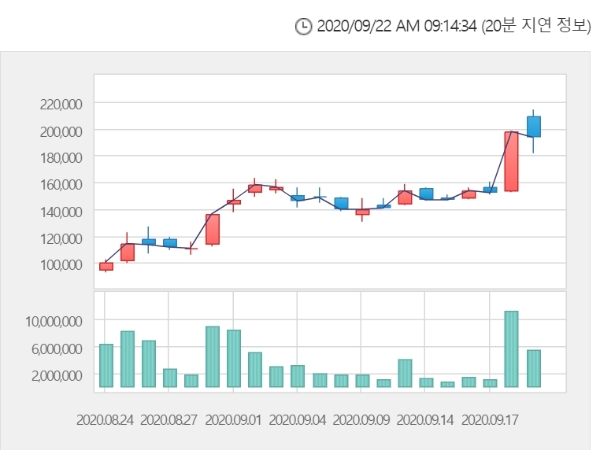This screenshot has width=600, height=450.
Task: Click the 120,000 price axis label
Action: (x=61, y=239)
